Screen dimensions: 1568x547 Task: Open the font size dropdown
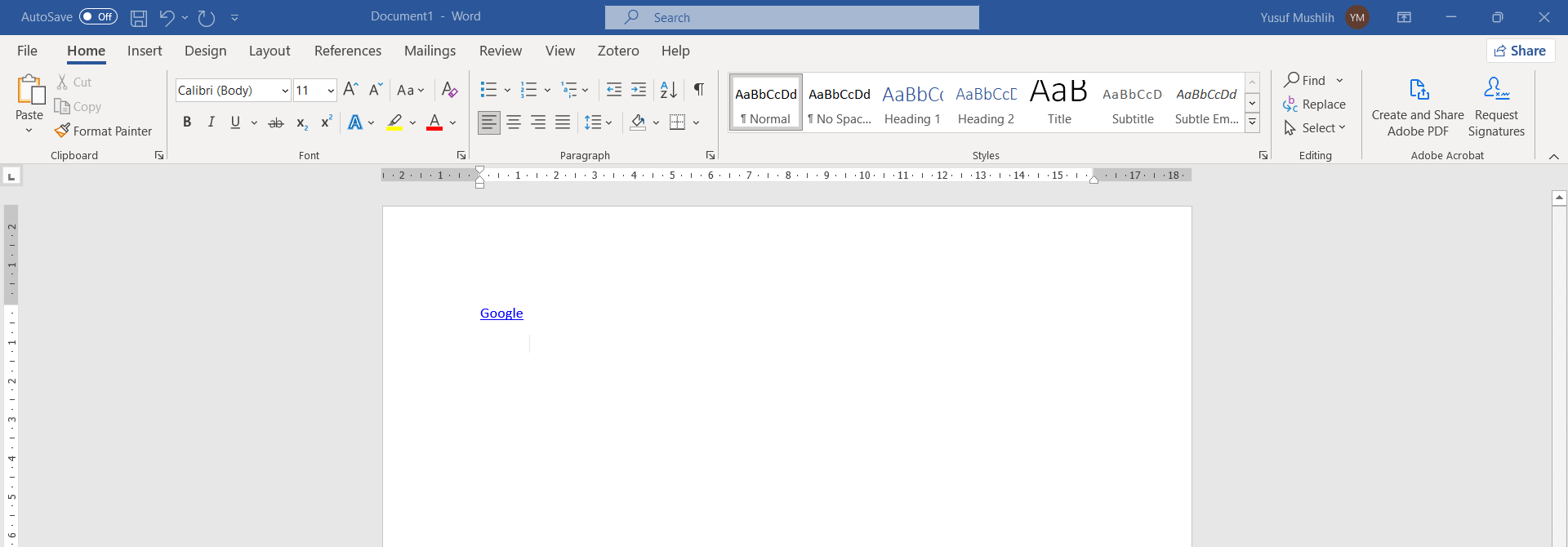tap(331, 91)
